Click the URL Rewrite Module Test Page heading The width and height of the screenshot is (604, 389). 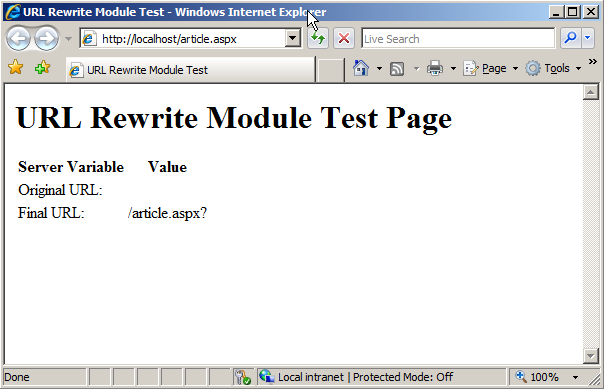click(x=234, y=118)
